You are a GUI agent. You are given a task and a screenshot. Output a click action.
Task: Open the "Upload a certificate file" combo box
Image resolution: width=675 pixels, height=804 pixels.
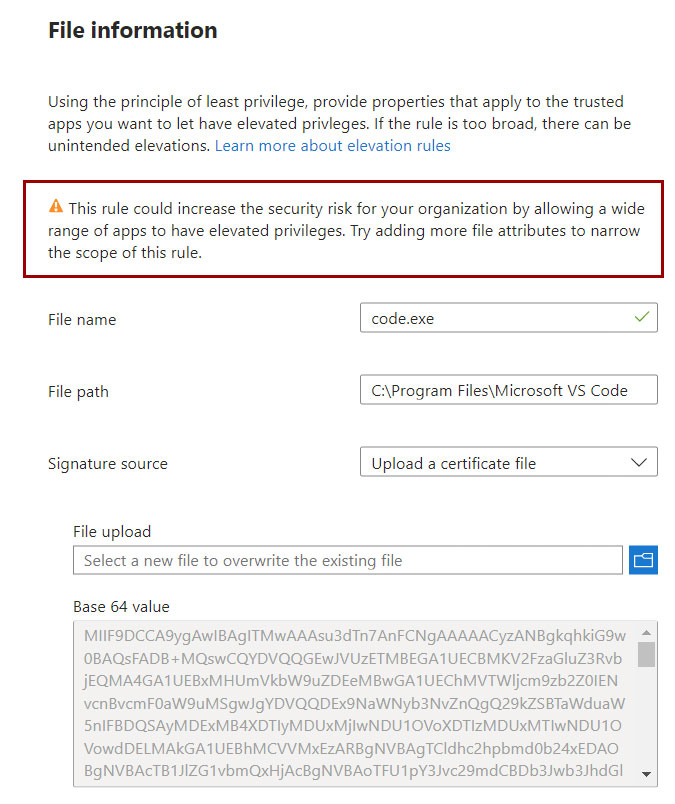509,462
